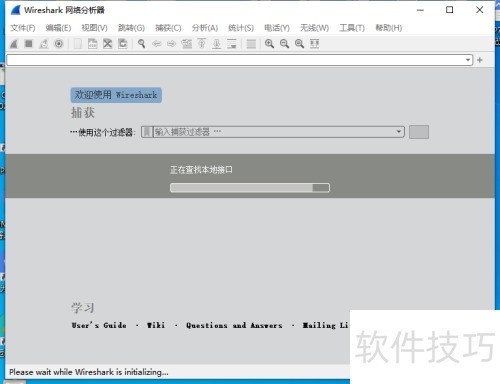This screenshot has width=500, height=384.
Task: Click the Resize columns icon
Action: click(314, 44)
